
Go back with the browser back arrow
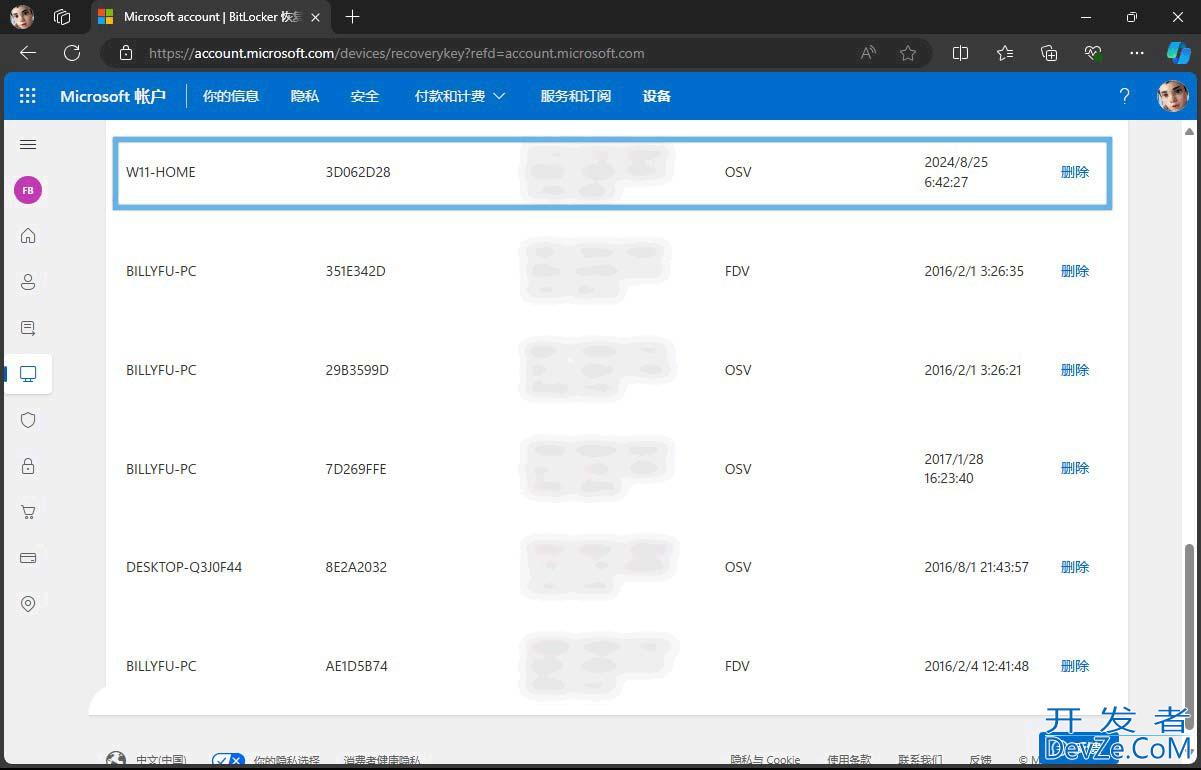pyautogui.click(x=28, y=53)
